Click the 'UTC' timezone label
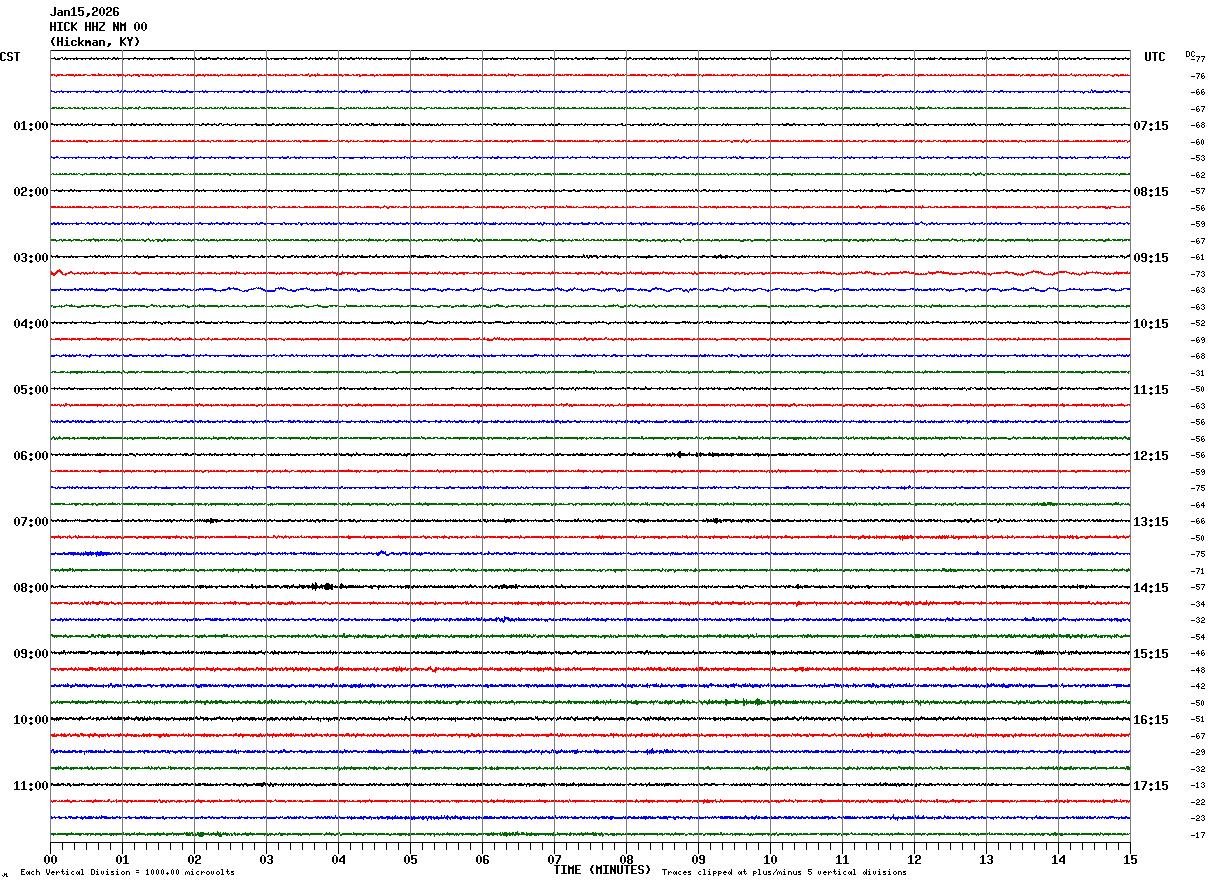 coord(1155,57)
